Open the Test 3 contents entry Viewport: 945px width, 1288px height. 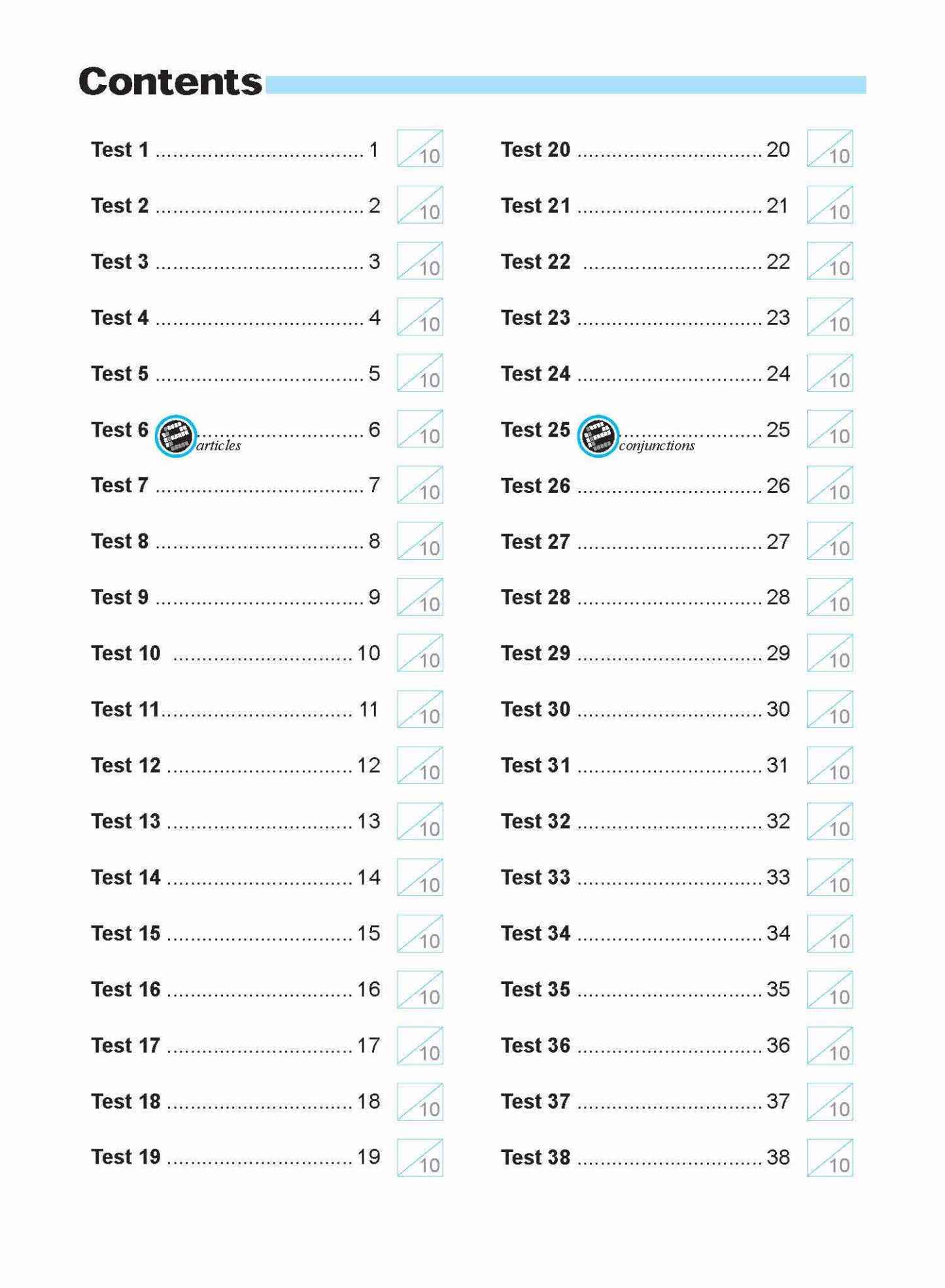coord(120,262)
